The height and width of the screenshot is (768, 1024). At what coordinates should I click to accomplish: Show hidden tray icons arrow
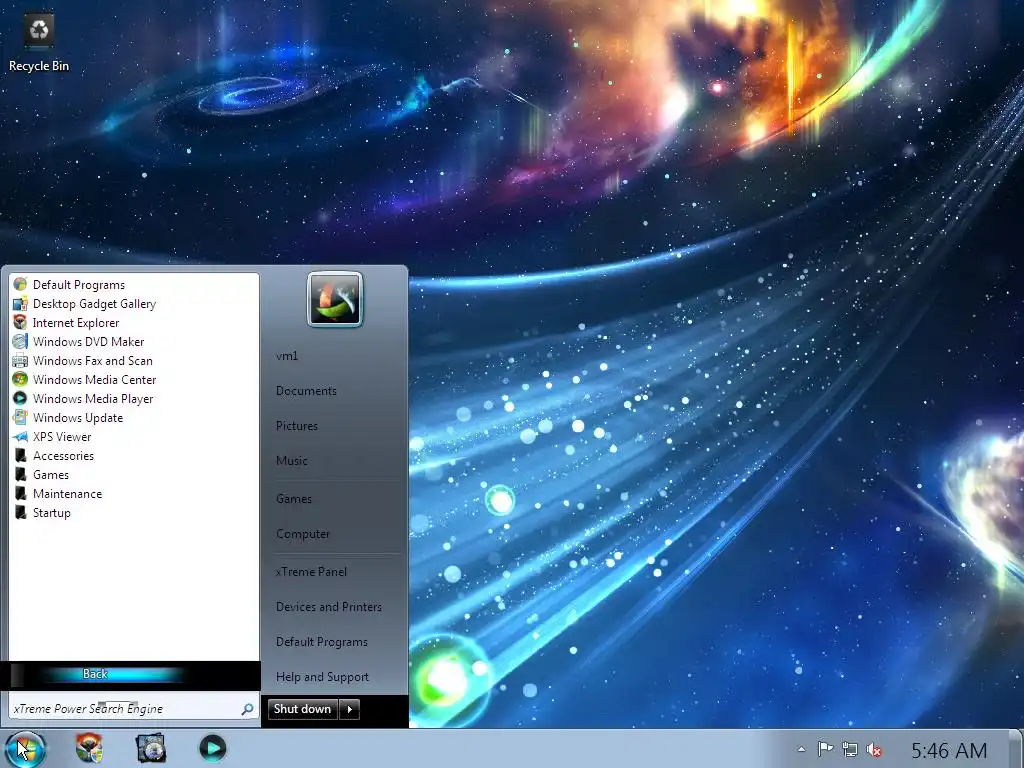click(801, 750)
